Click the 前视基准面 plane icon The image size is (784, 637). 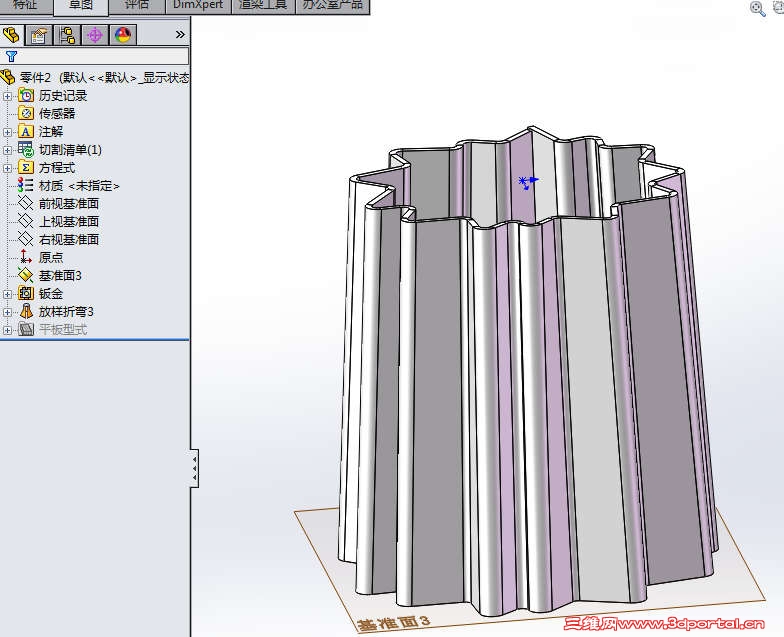pos(26,204)
